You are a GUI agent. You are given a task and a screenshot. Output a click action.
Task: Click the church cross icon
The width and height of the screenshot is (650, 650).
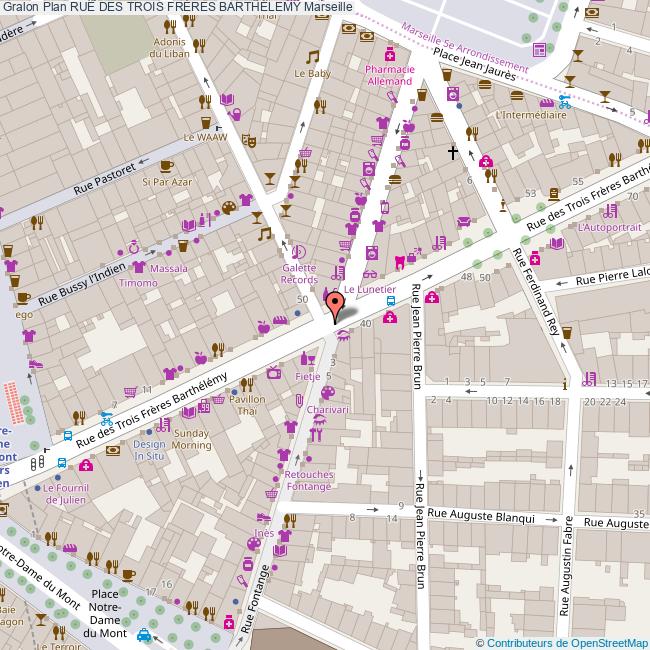(x=453, y=153)
